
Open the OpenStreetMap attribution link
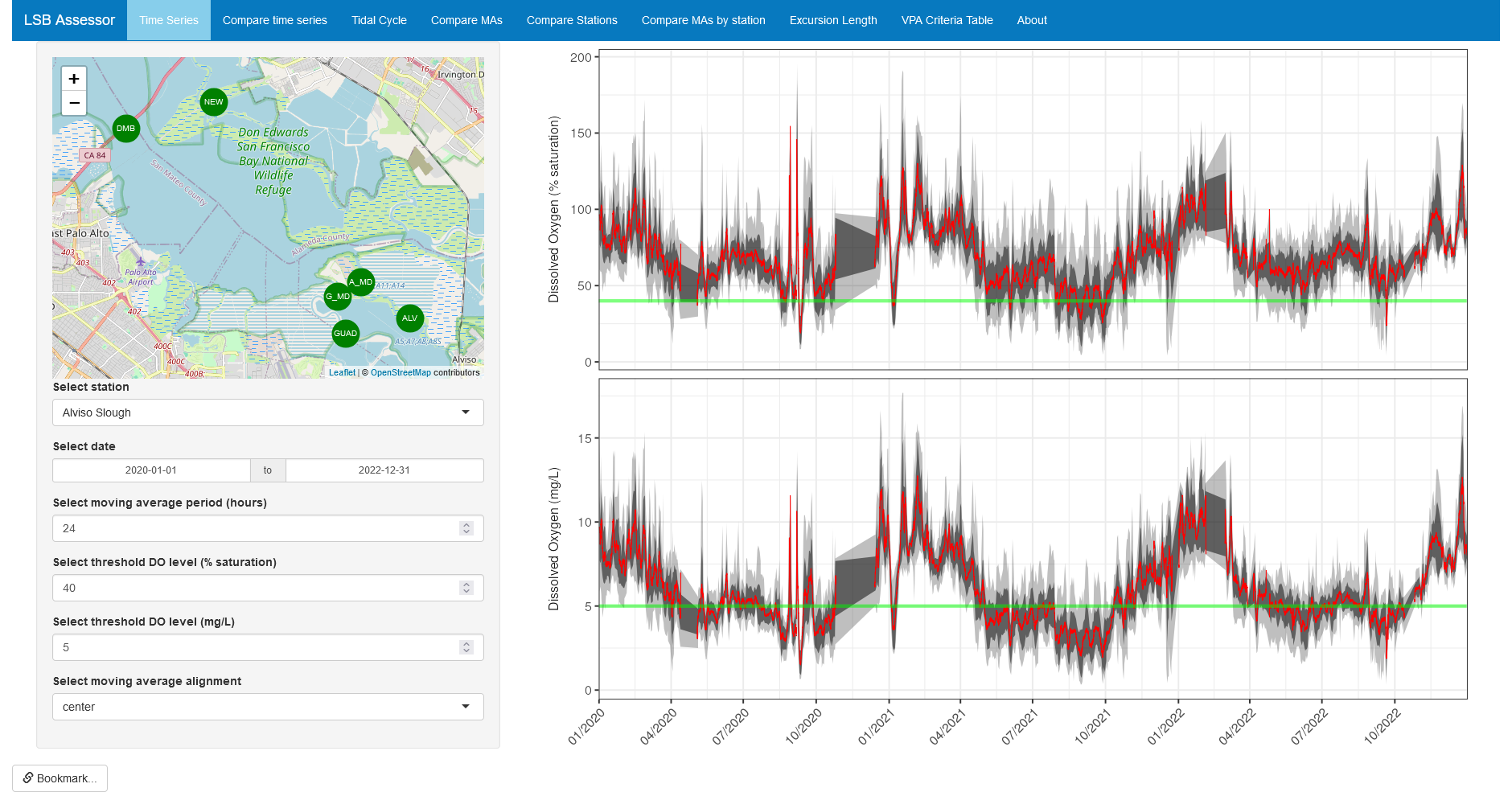(401, 372)
